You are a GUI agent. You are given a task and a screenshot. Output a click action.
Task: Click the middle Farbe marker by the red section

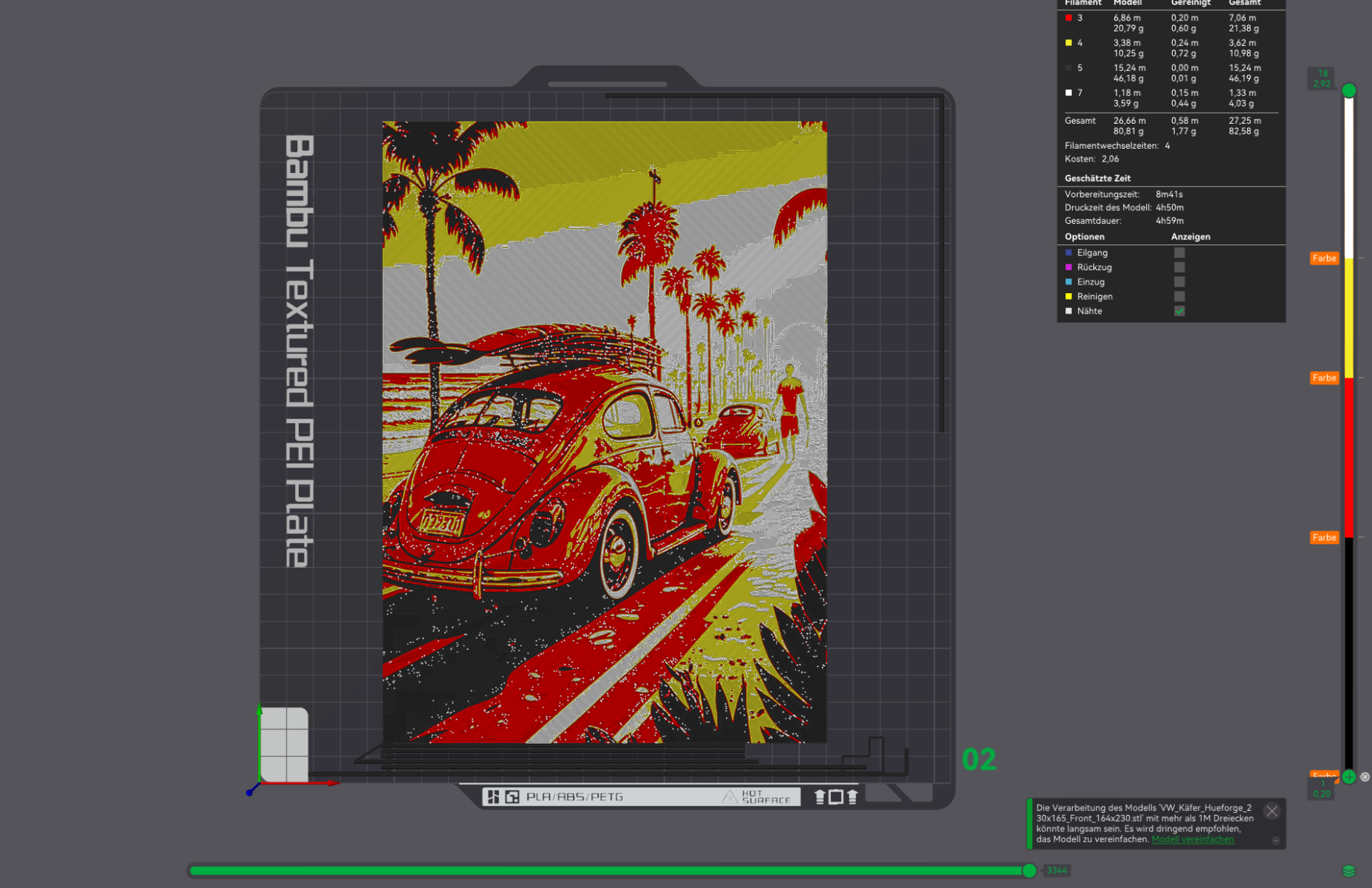[1324, 378]
